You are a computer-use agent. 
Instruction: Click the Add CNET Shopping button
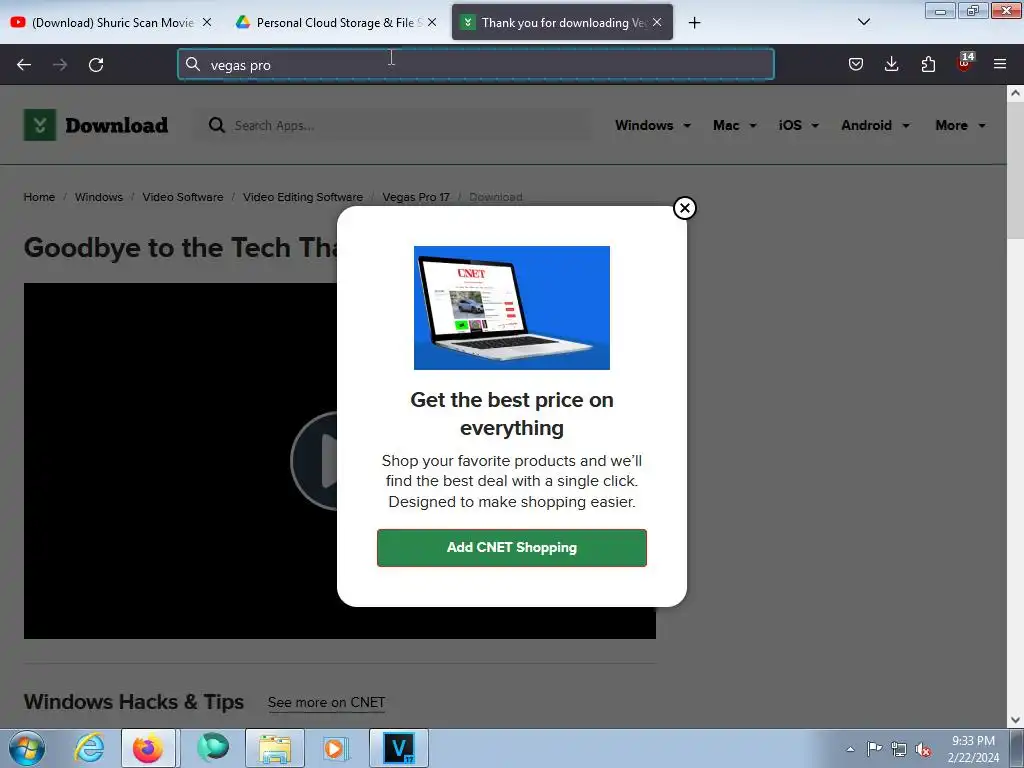pos(512,548)
